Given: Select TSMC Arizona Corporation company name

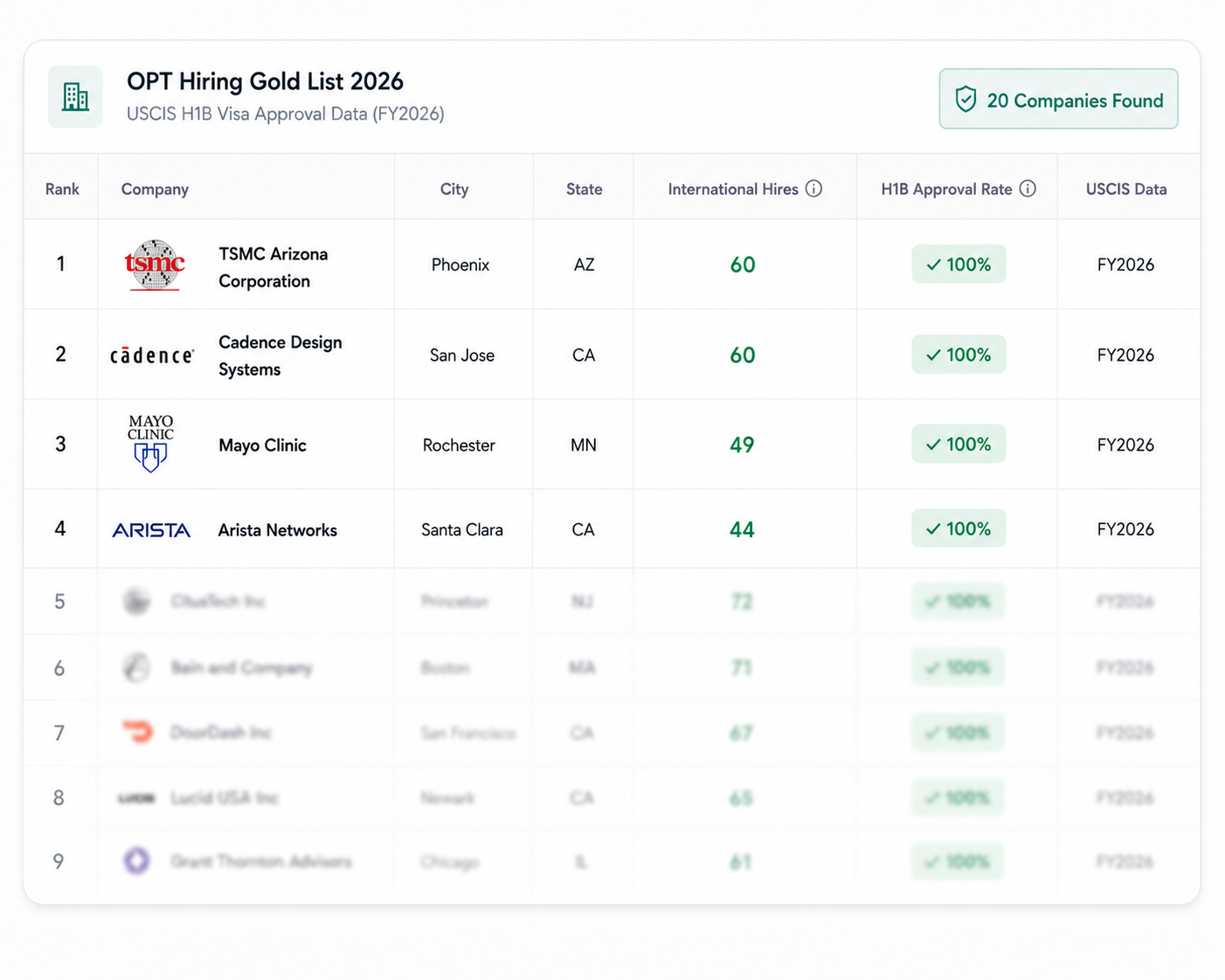Looking at the screenshot, I should pyautogui.click(x=273, y=267).
